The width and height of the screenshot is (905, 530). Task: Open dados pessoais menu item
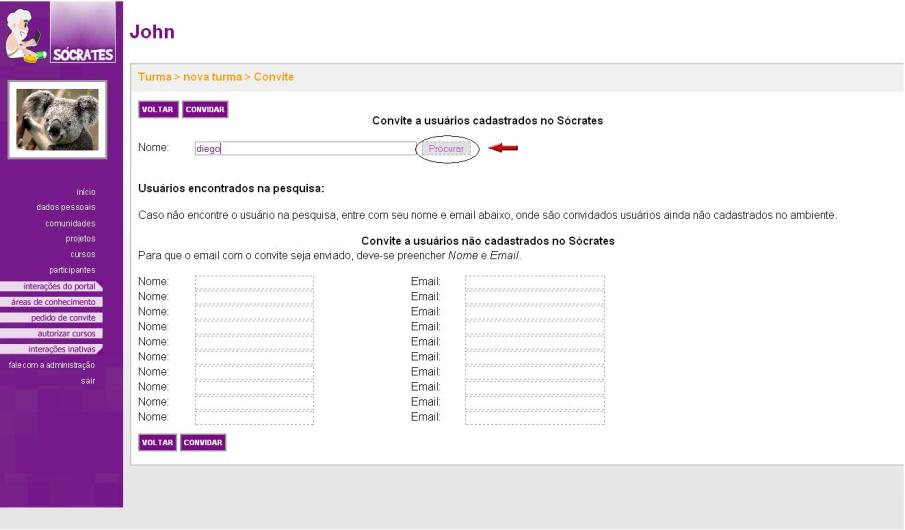click(x=66, y=207)
